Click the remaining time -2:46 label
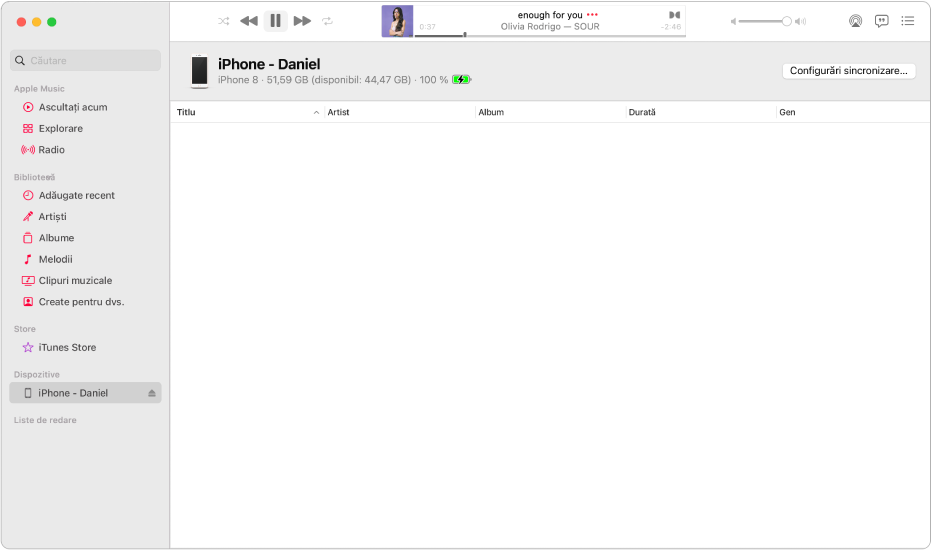 click(671, 27)
